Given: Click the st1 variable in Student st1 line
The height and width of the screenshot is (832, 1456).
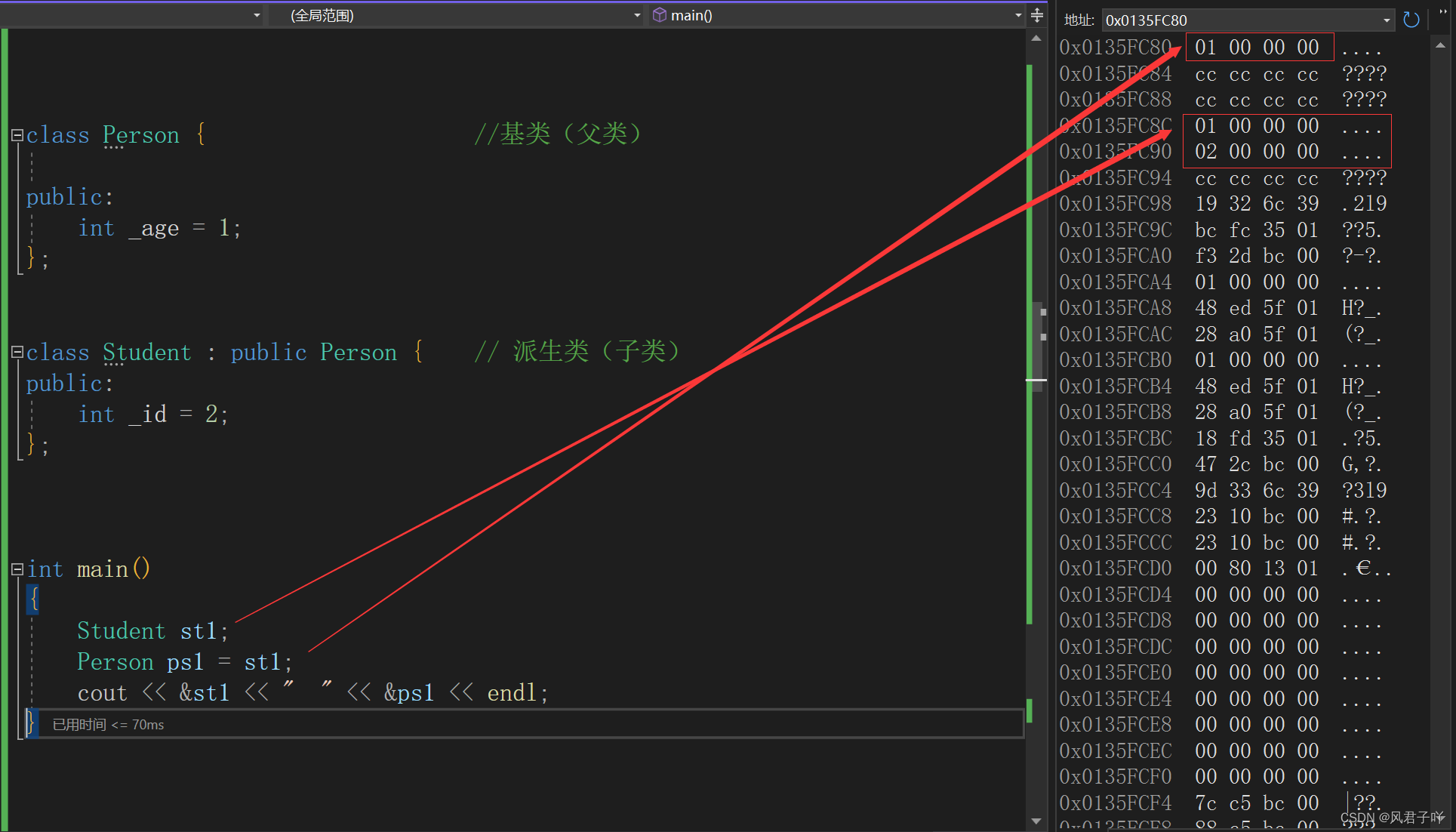Looking at the screenshot, I should pyautogui.click(x=199, y=631).
